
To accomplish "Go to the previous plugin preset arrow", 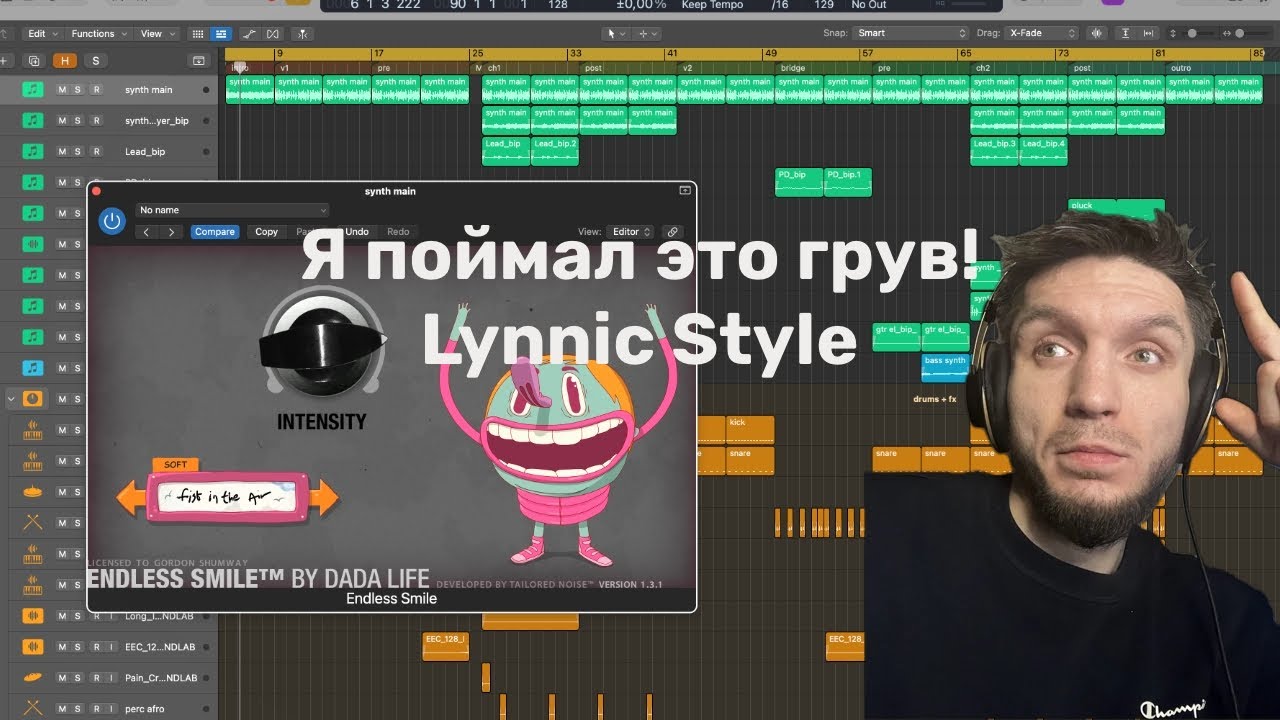I will pos(147,232).
